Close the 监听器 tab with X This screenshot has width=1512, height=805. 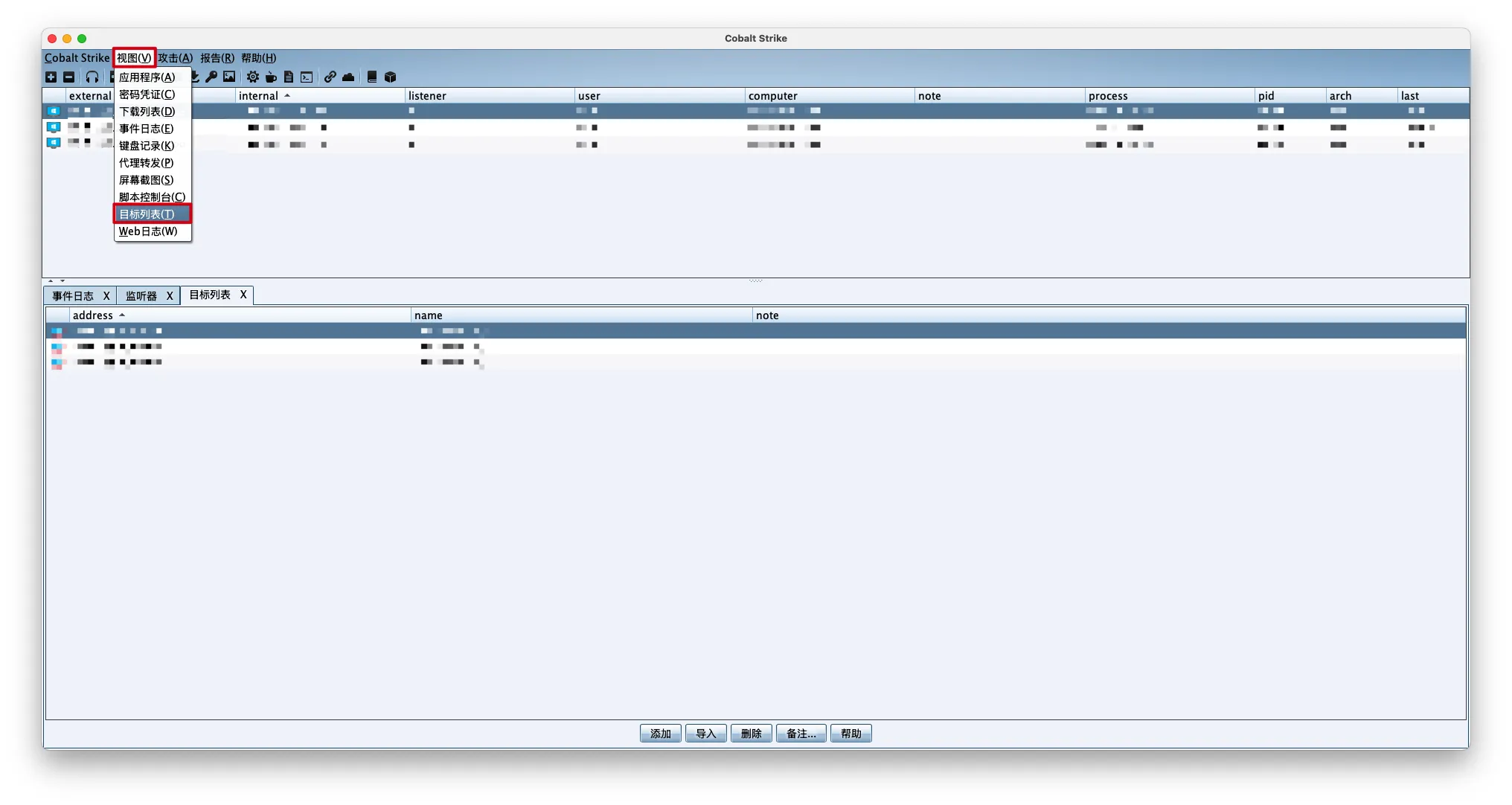pyautogui.click(x=170, y=296)
